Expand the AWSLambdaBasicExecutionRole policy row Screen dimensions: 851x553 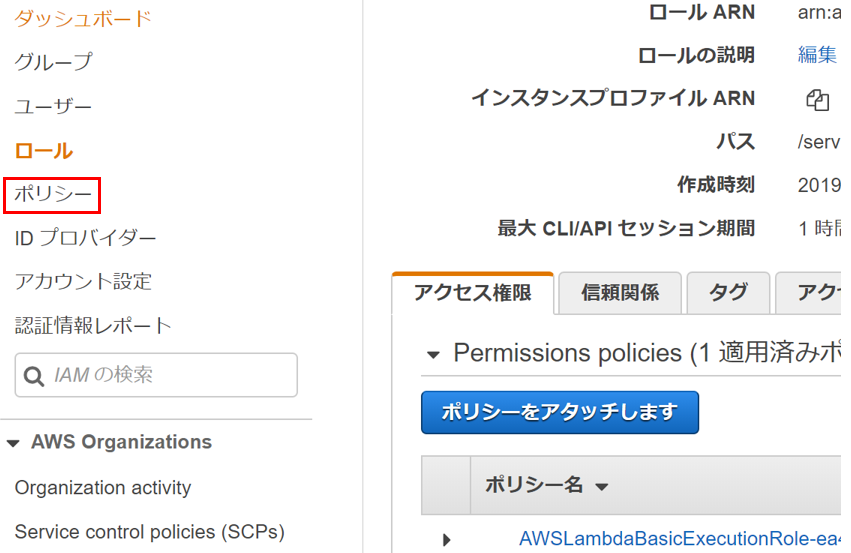(x=446, y=539)
